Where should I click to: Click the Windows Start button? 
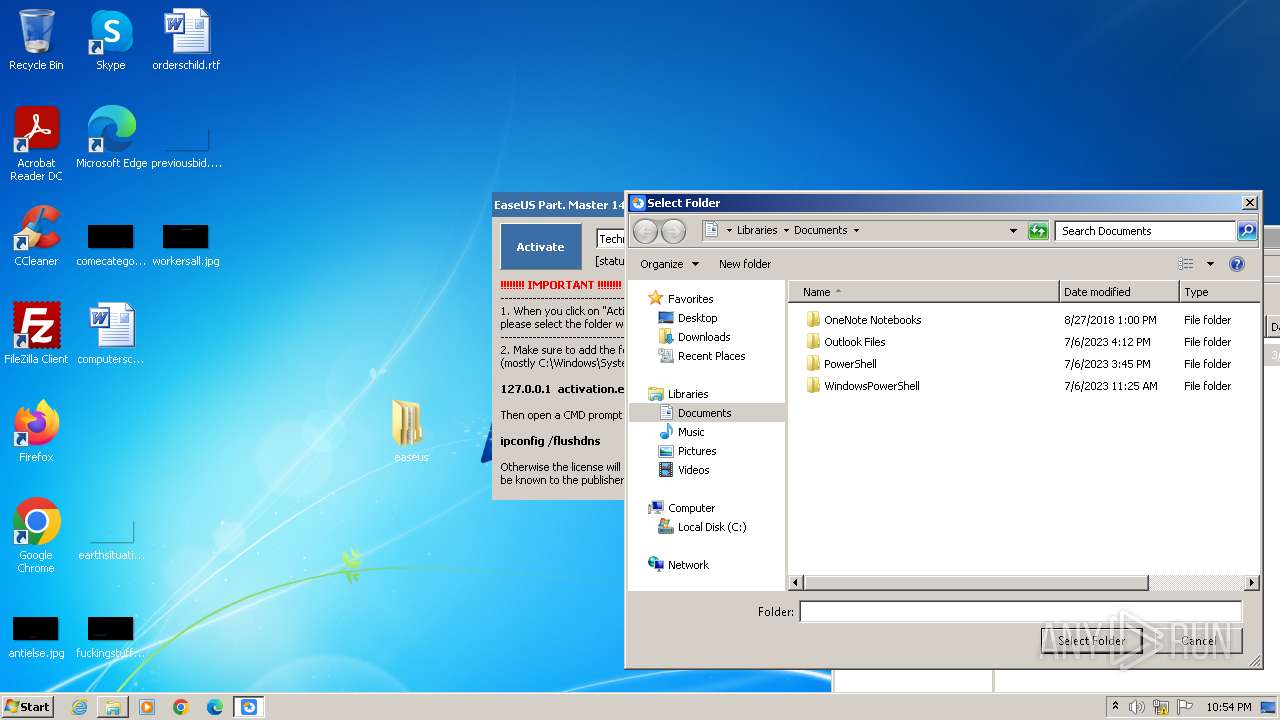[x=27, y=707]
